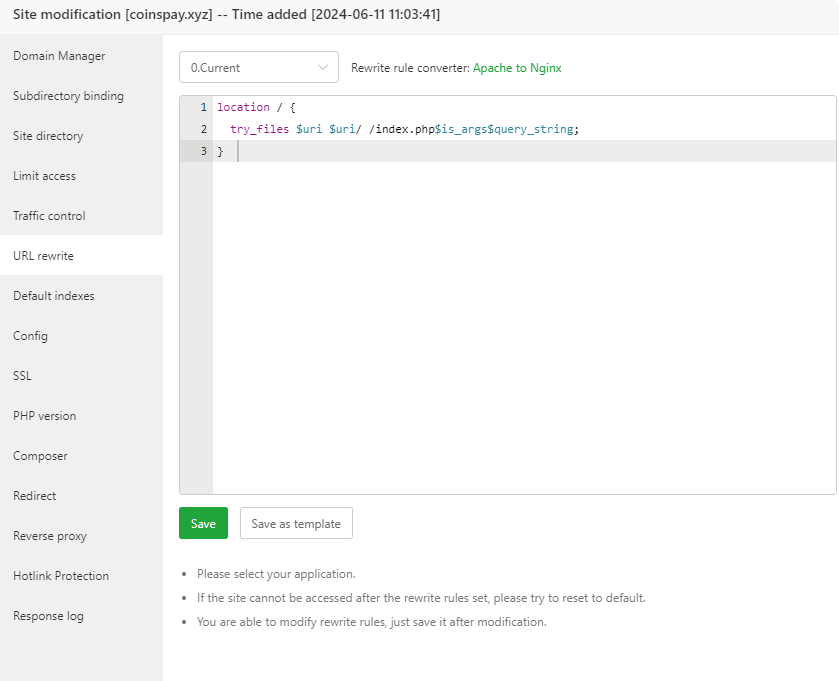Switch to Traffic control tab
Screen dimensions: 839x681
point(49,216)
